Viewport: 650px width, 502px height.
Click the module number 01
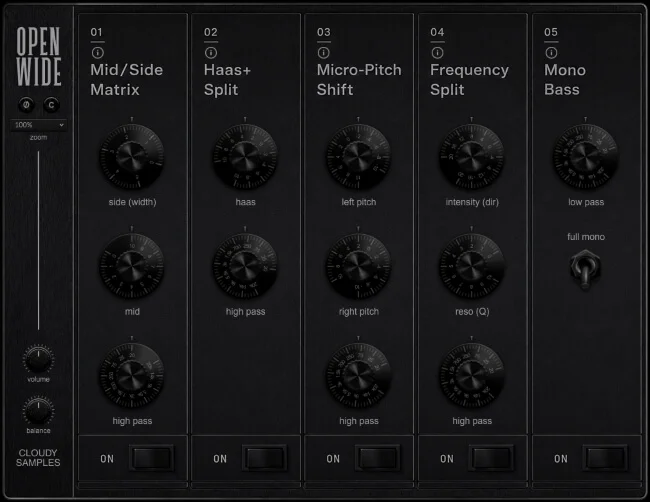coord(97,32)
